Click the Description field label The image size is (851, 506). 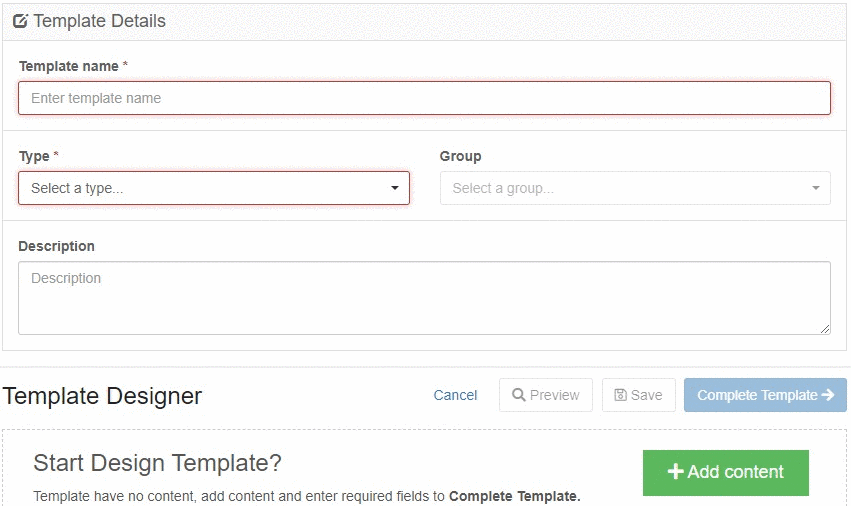click(56, 246)
